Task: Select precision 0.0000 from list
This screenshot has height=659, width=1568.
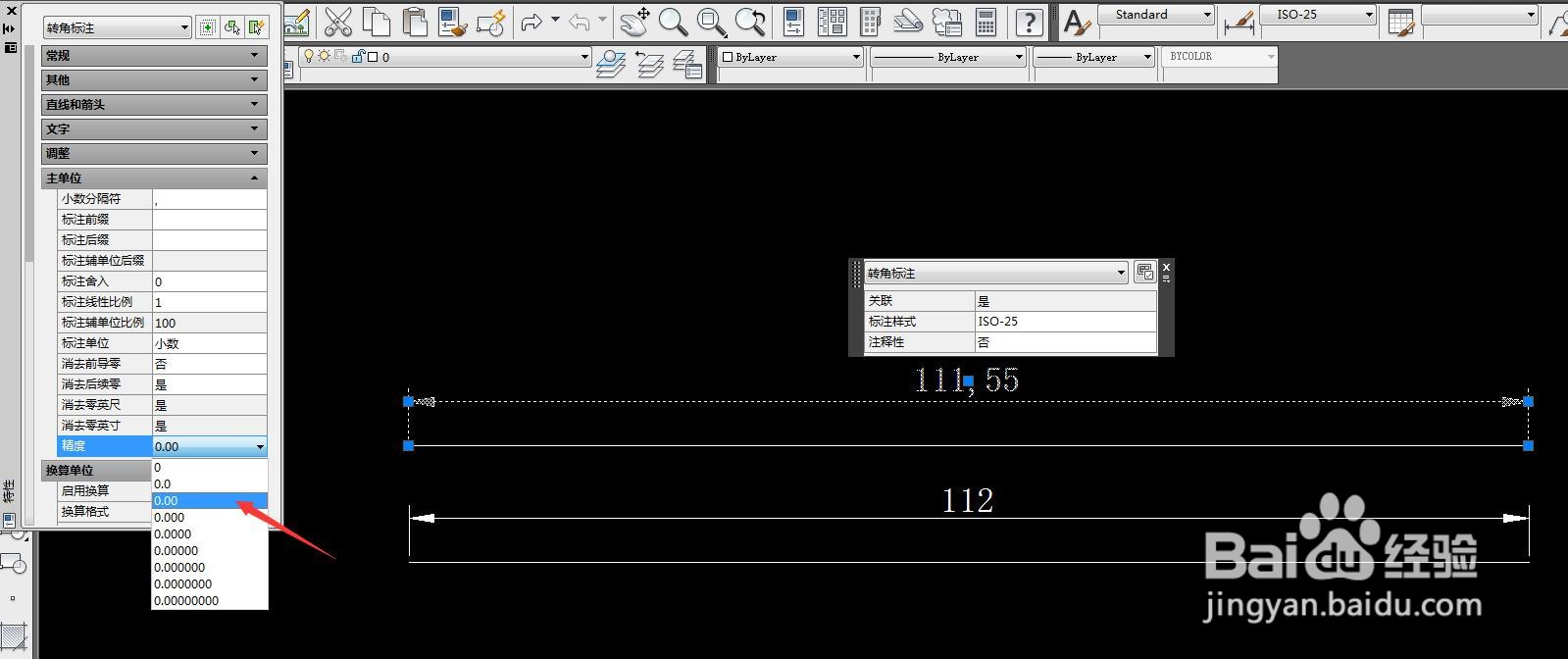Action: (210, 533)
